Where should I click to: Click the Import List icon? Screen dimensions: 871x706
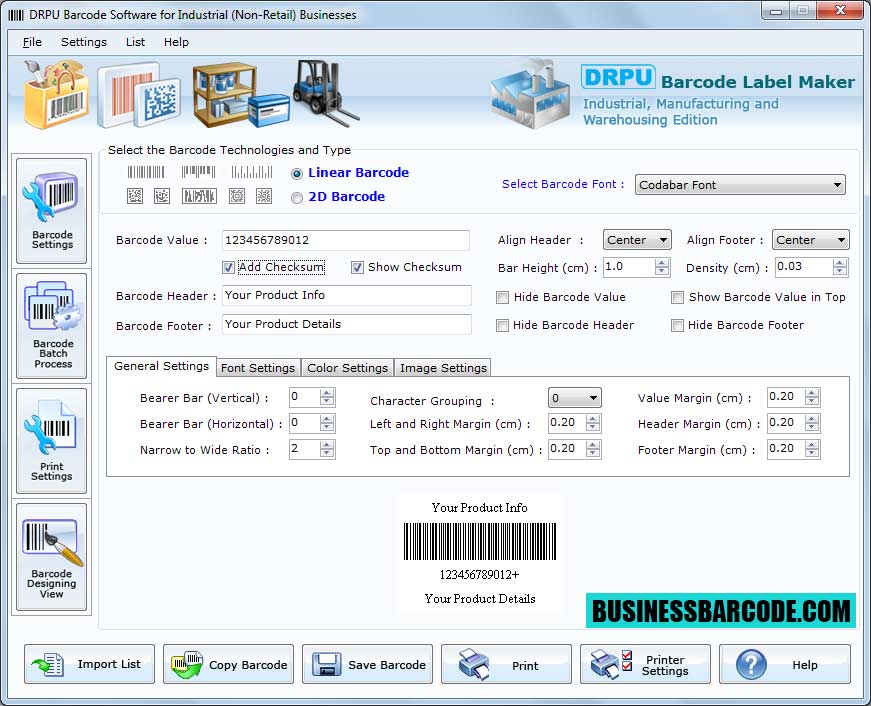(x=48, y=664)
